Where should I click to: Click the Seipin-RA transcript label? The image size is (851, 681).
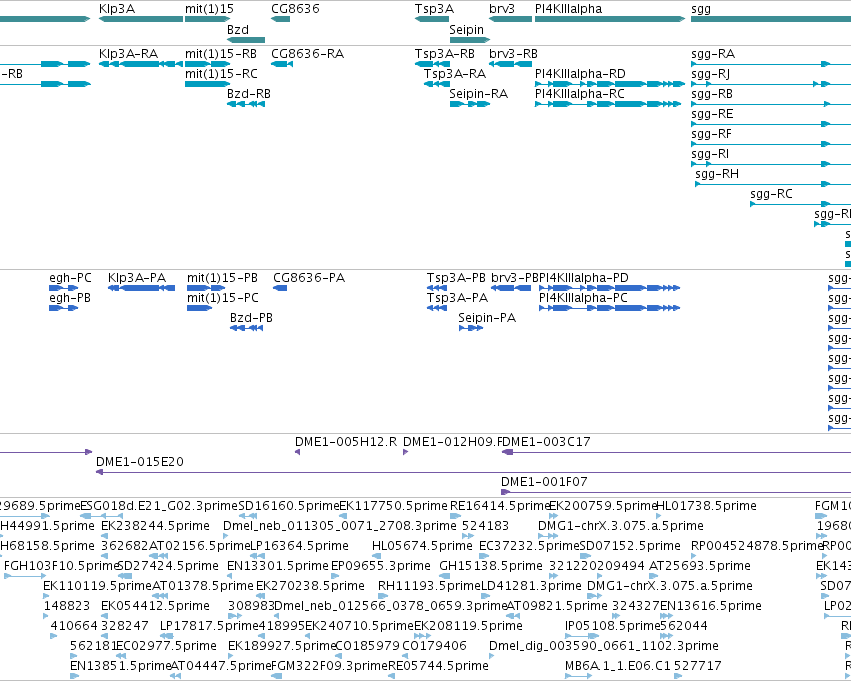tap(479, 94)
